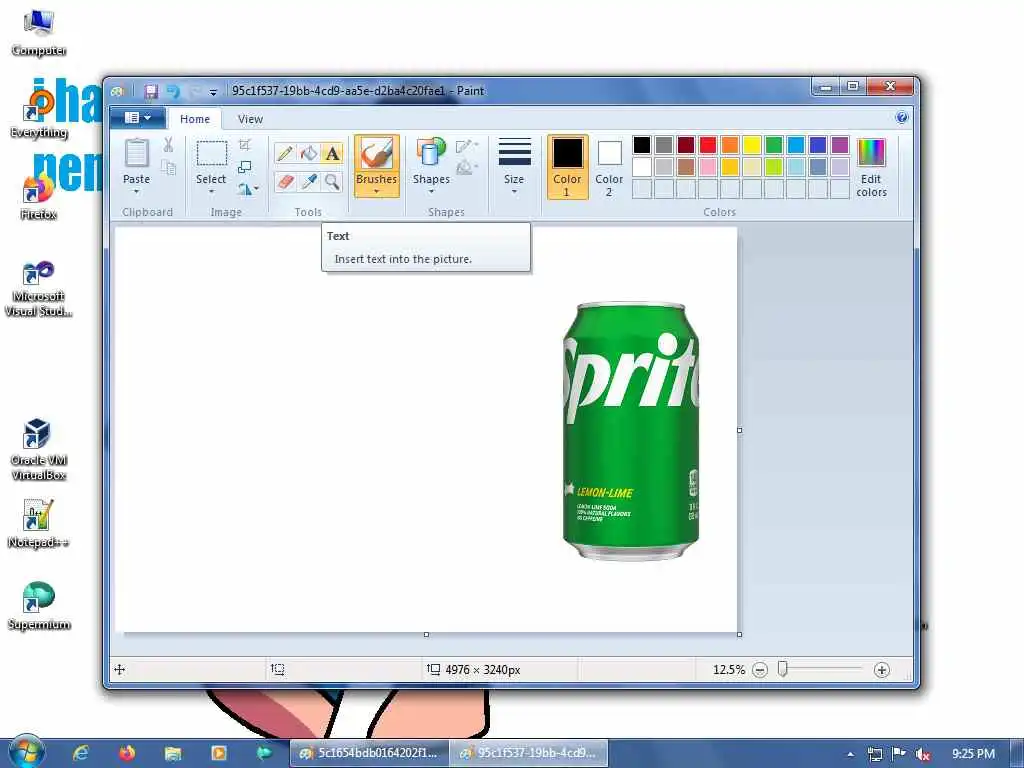Click the rectangular Select tool button
1024x768 pixels.
click(212, 154)
